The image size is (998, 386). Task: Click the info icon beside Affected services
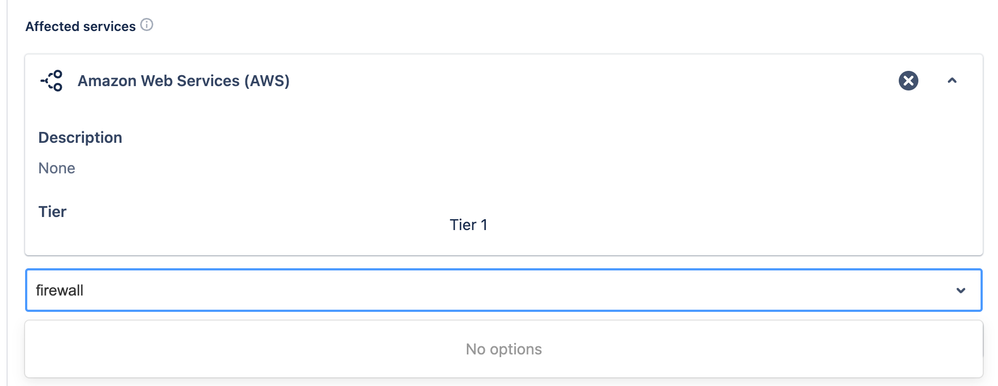coord(147,25)
